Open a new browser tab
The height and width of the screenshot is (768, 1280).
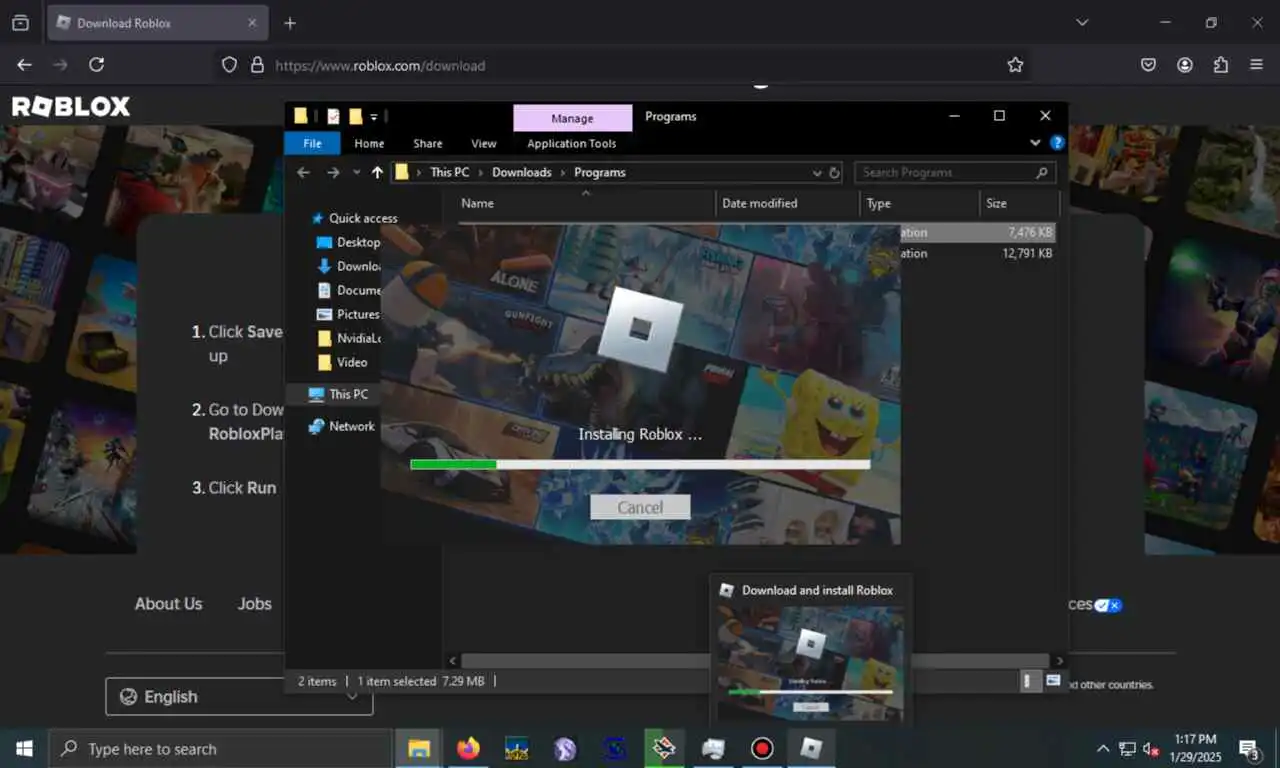point(290,23)
